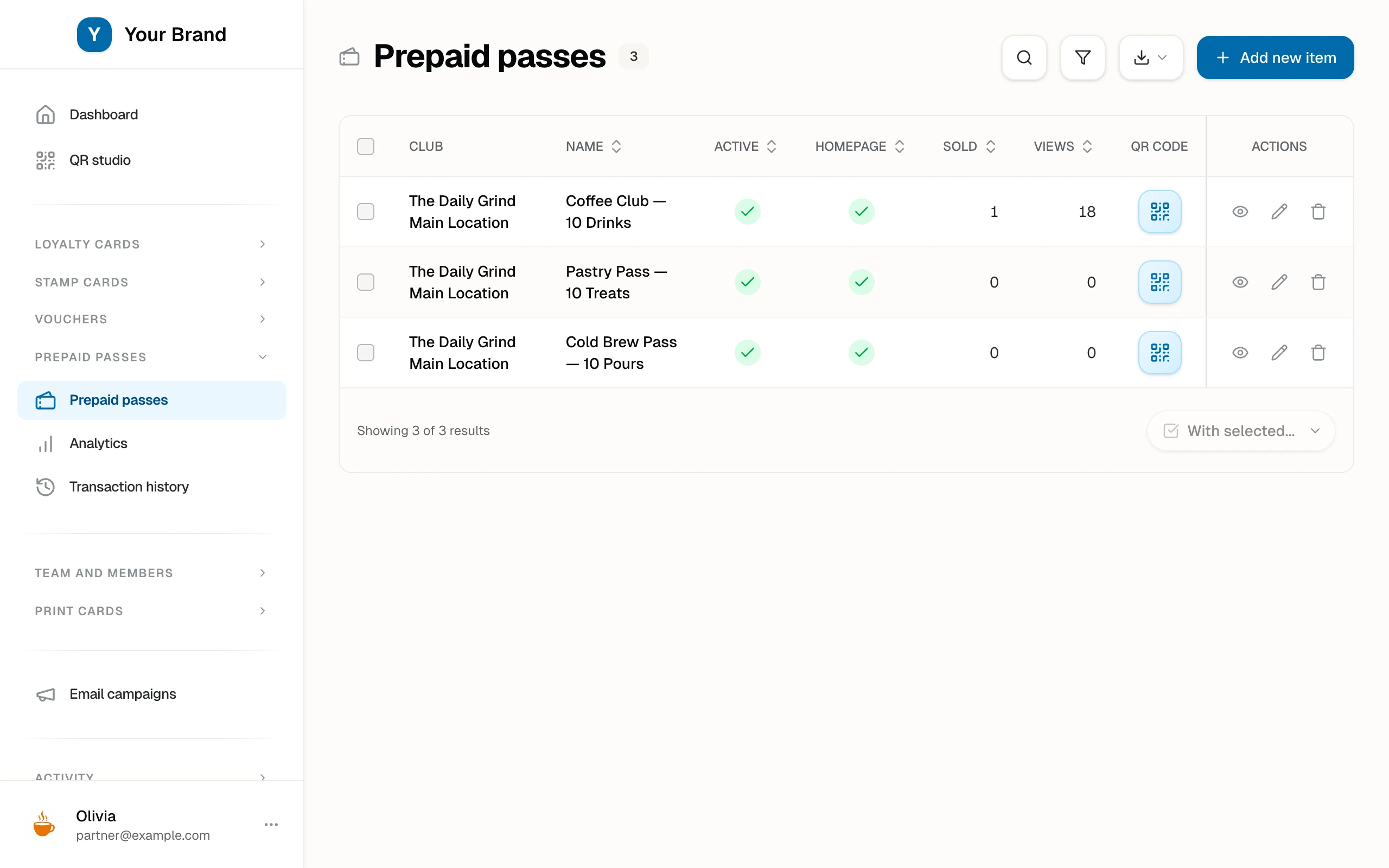Toggle homepage status for Pastry Pass
This screenshot has width=1389, height=868.
pyautogui.click(x=861, y=282)
